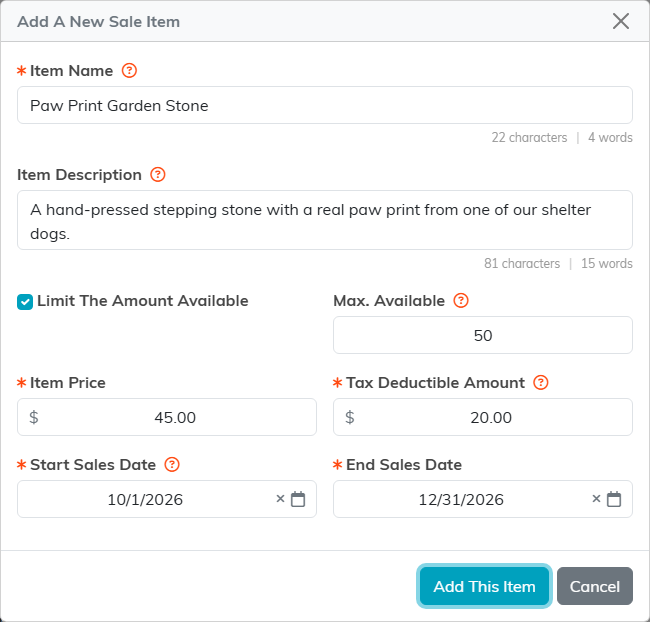Clear the End Sales Date value
650x622 pixels.
[x=596, y=498]
